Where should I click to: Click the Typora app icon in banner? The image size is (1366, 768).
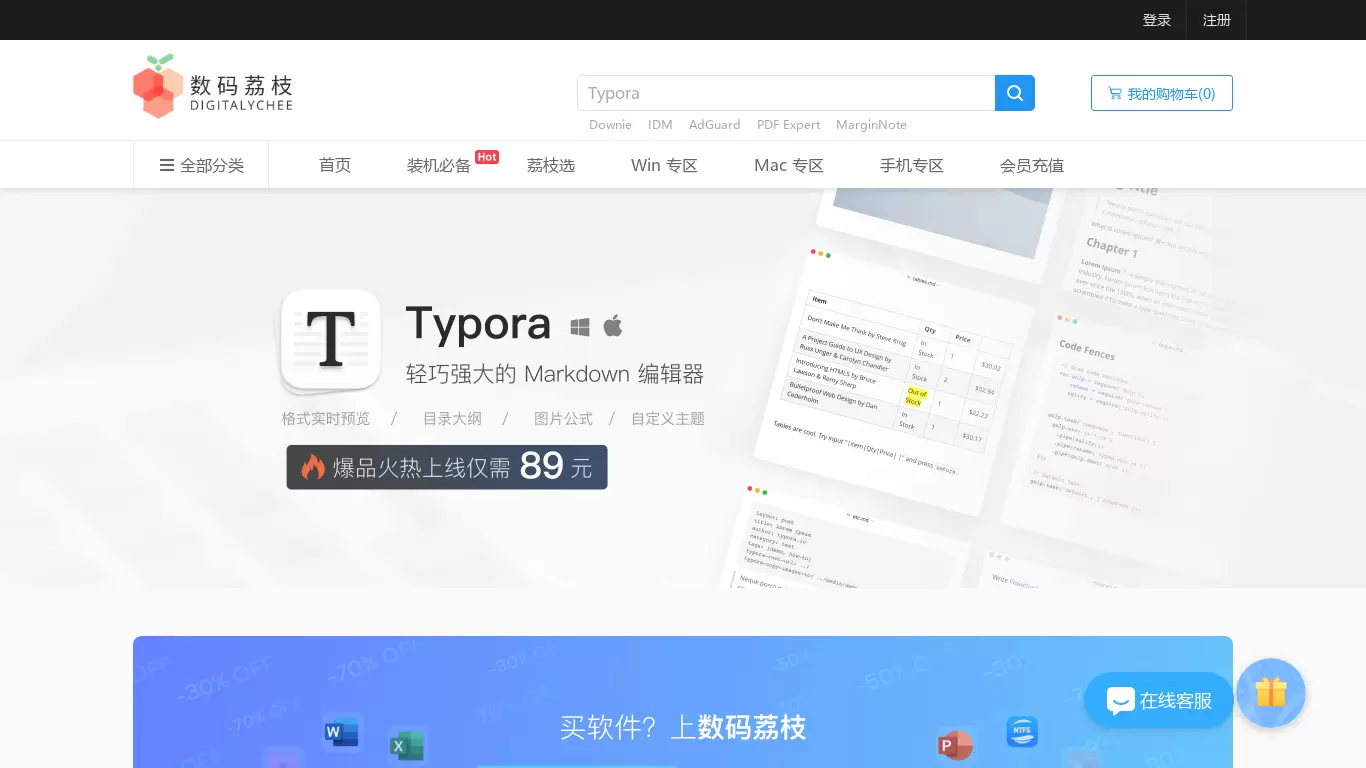pos(331,341)
